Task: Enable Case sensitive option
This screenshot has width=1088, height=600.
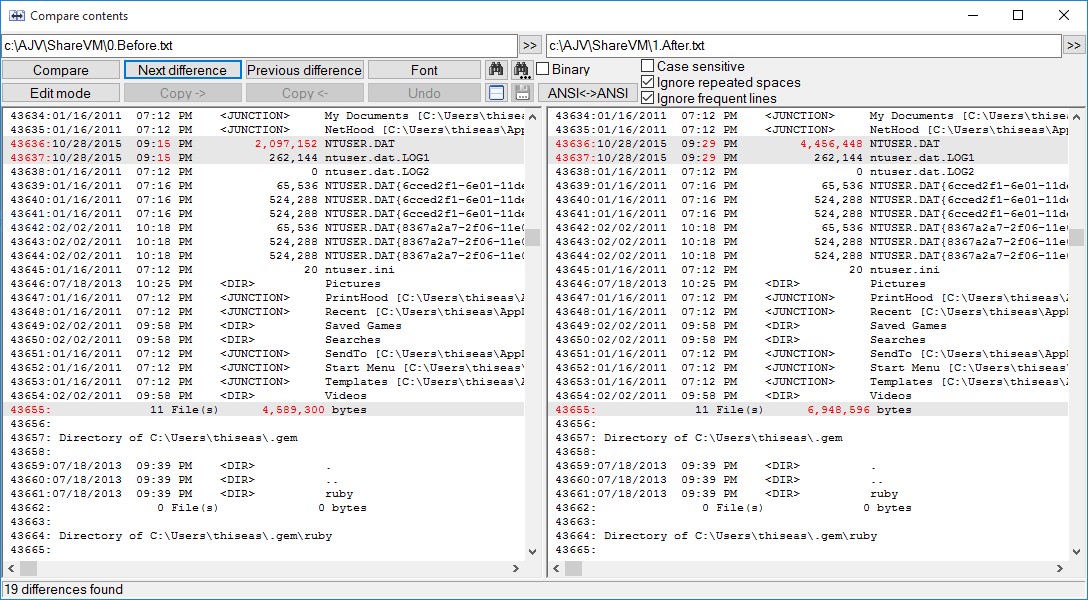Action: (648, 66)
